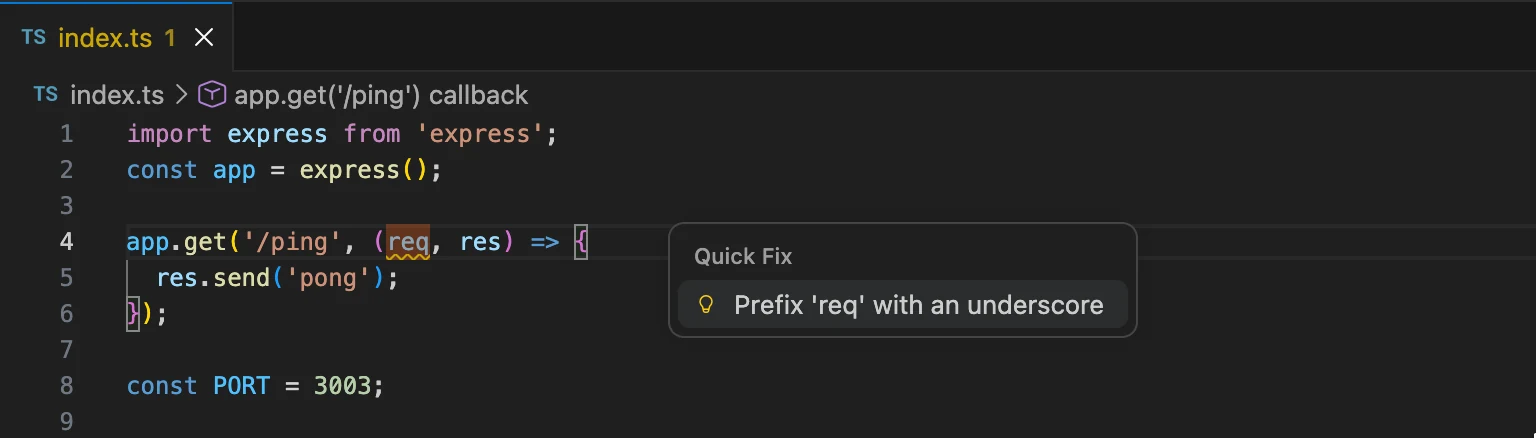Viewport: 1536px width, 438px height.
Task: Click the 3003 port number value
Action: pyautogui.click(x=342, y=386)
